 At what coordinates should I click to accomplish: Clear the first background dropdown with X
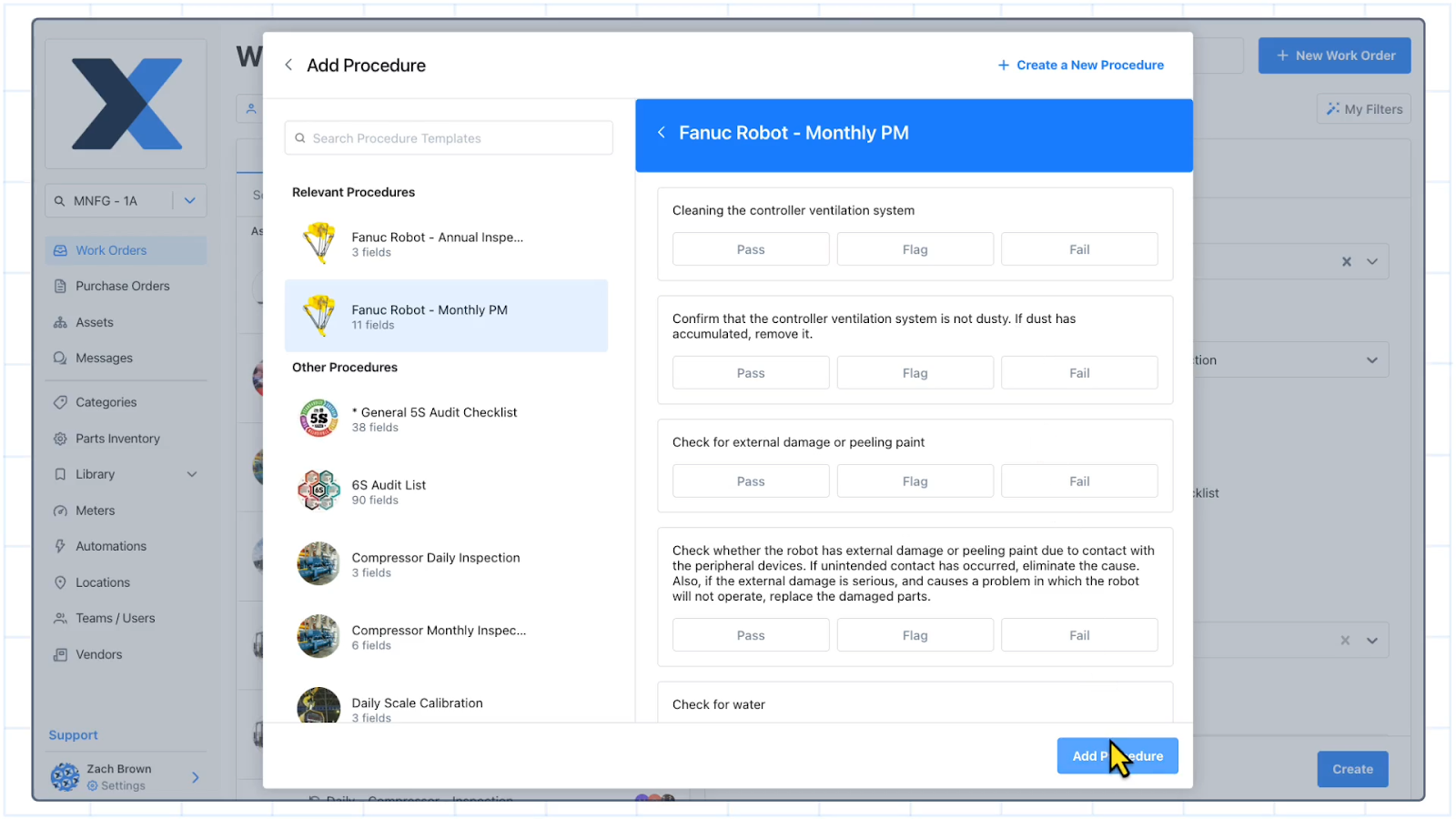[x=1347, y=262]
